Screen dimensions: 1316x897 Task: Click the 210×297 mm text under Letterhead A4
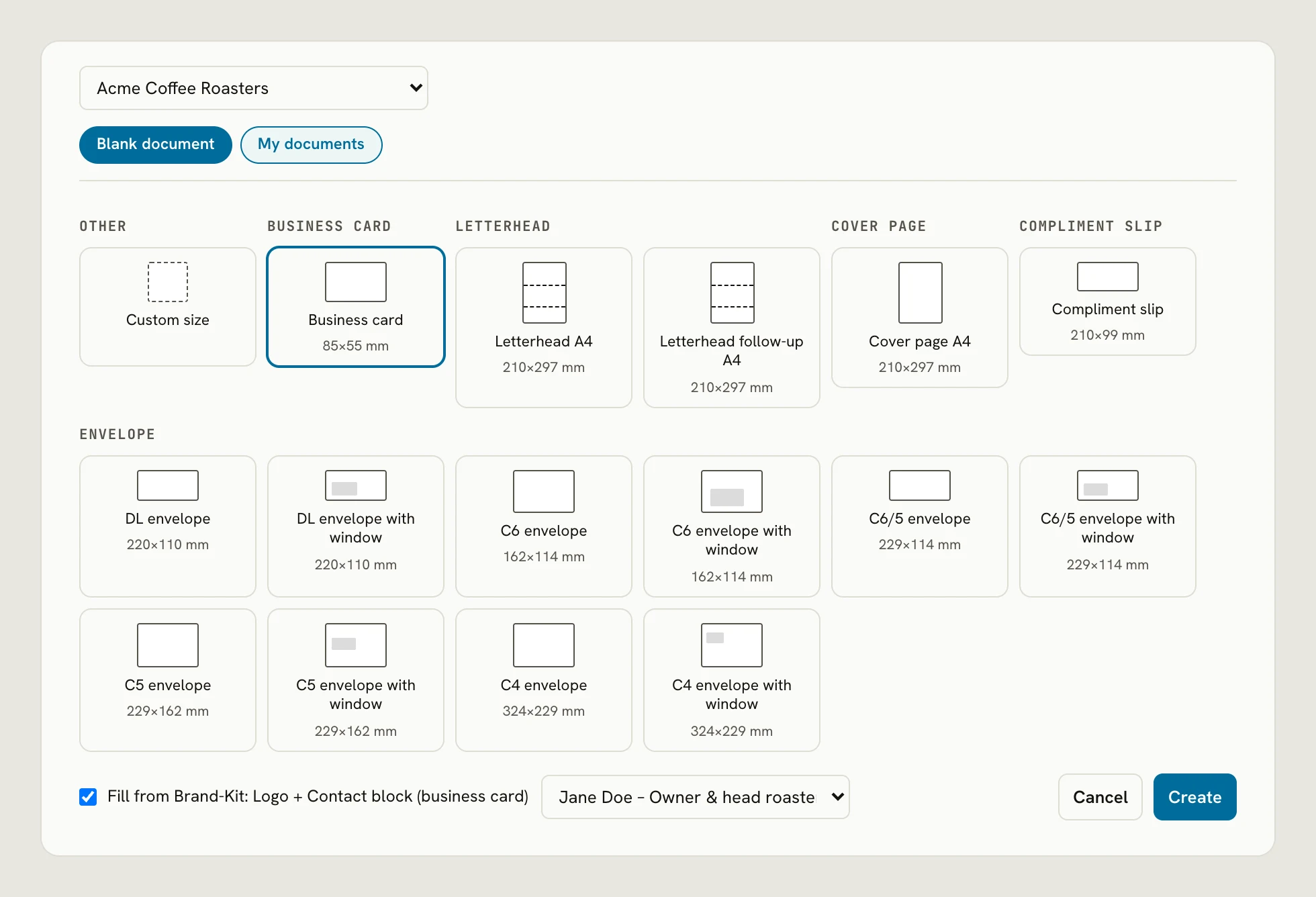point(544,367)
